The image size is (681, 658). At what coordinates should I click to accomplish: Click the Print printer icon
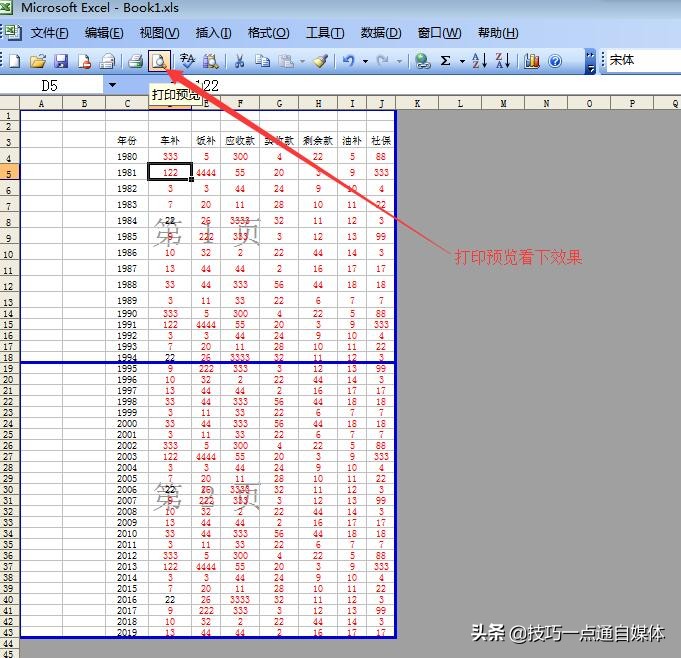click(x=135, y=61)
